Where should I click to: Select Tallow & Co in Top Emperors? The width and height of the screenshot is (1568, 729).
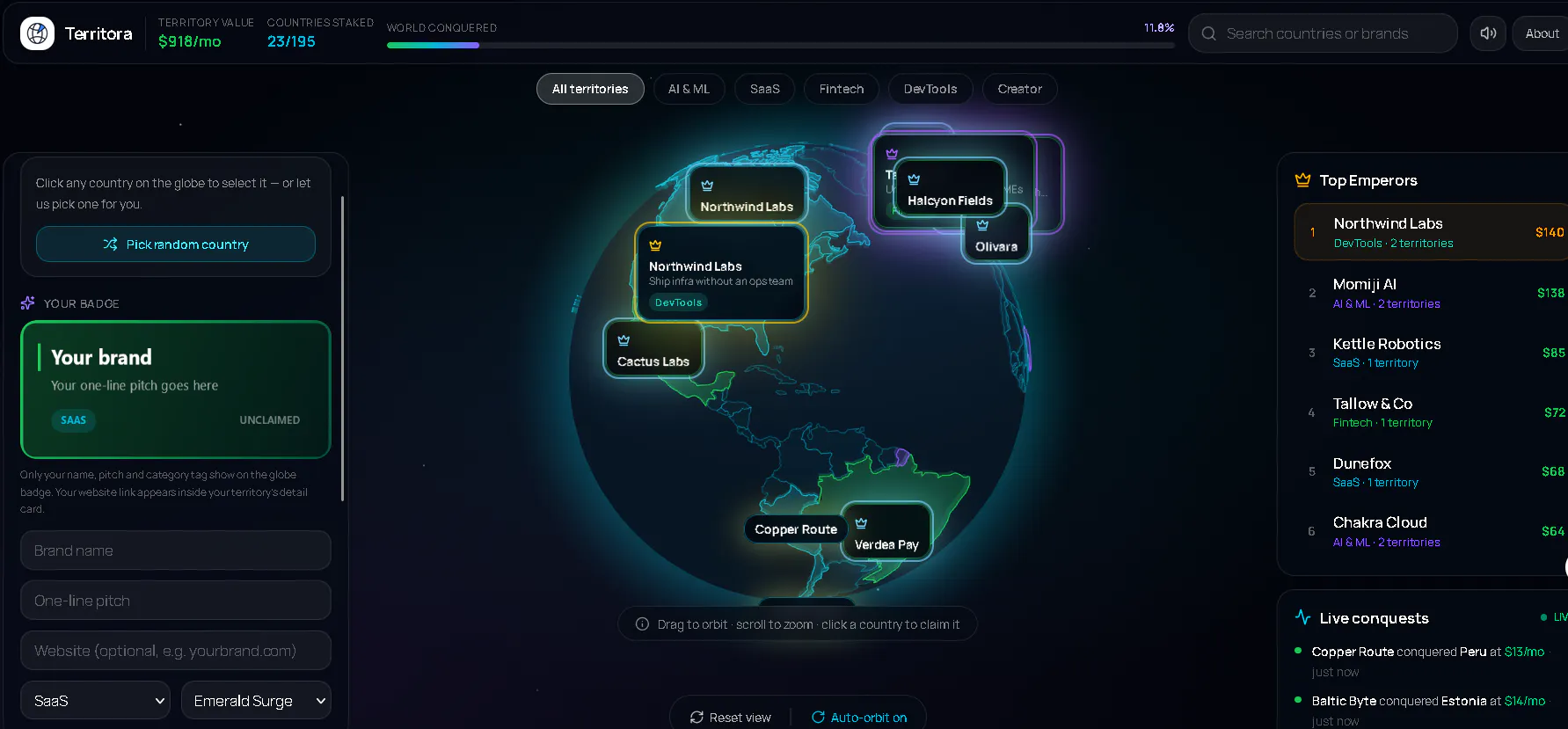(x=1431, y=412)
